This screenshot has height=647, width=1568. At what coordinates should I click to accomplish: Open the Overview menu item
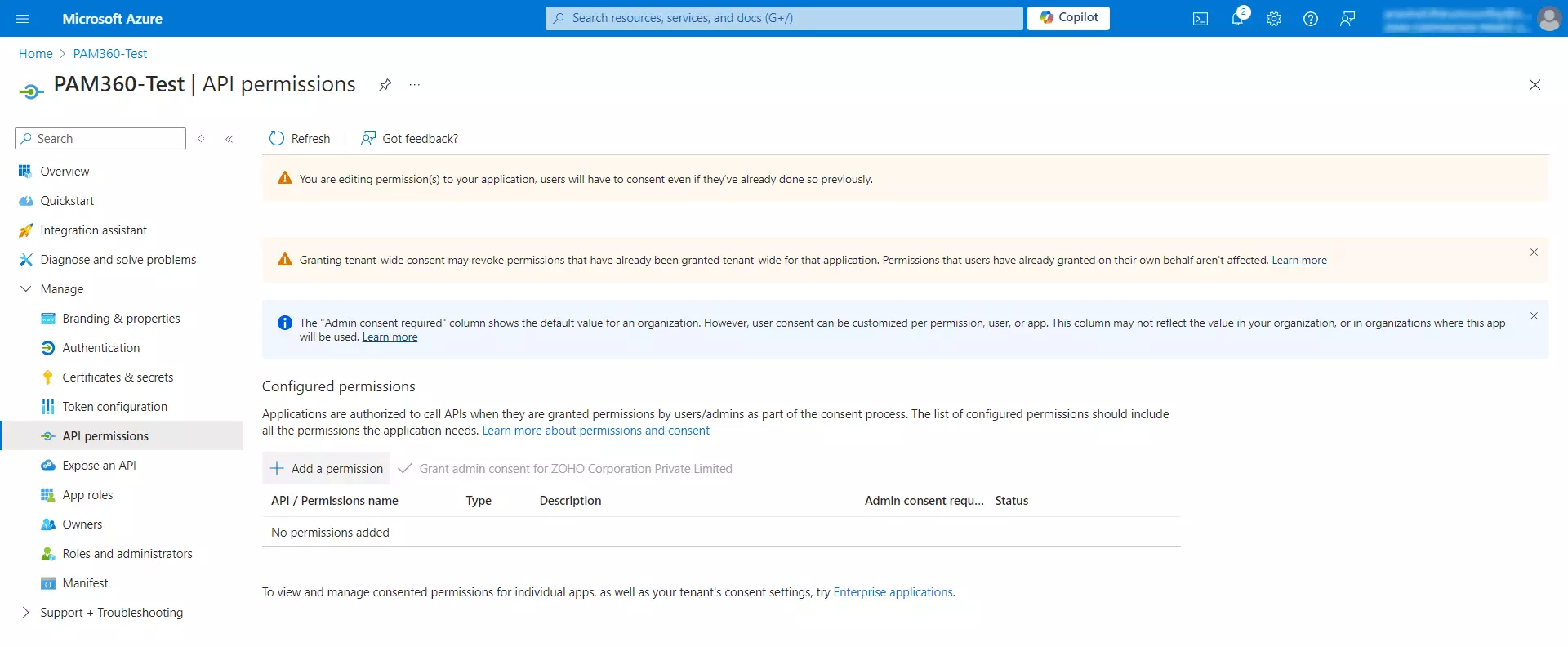[65, 172]
